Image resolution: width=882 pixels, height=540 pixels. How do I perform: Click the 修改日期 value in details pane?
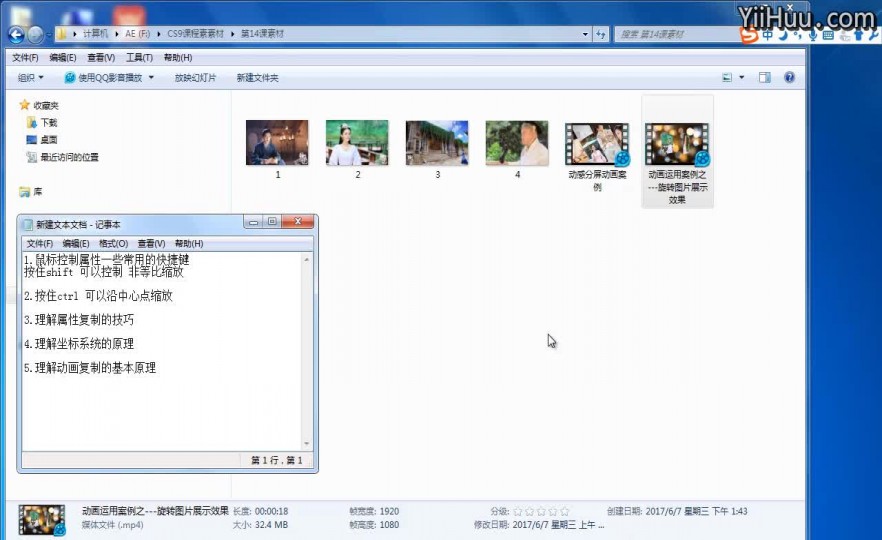click(x=558, y=525)
